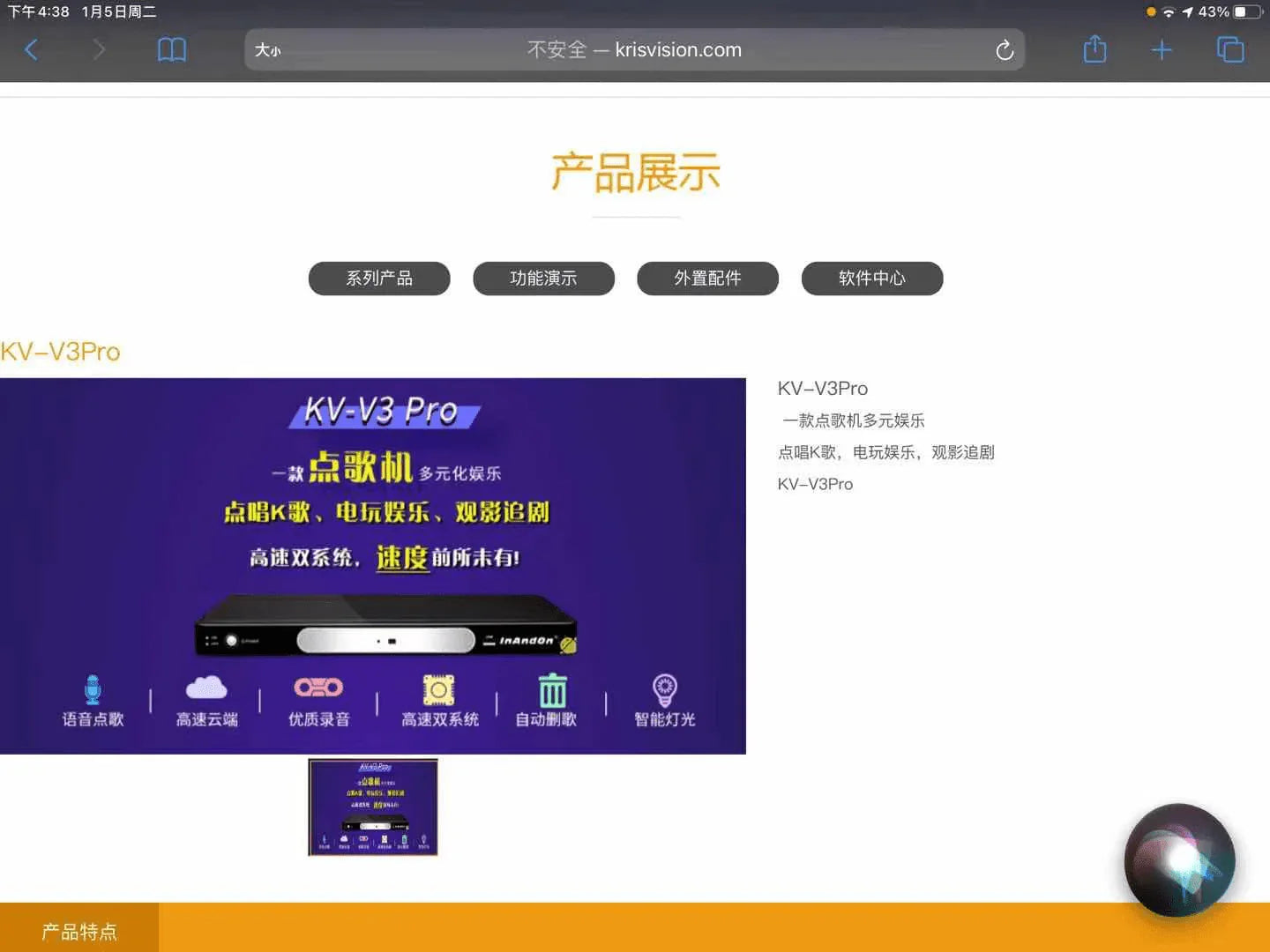
Task: Switch to the 产品特点 tab
Action: [78, 929]
